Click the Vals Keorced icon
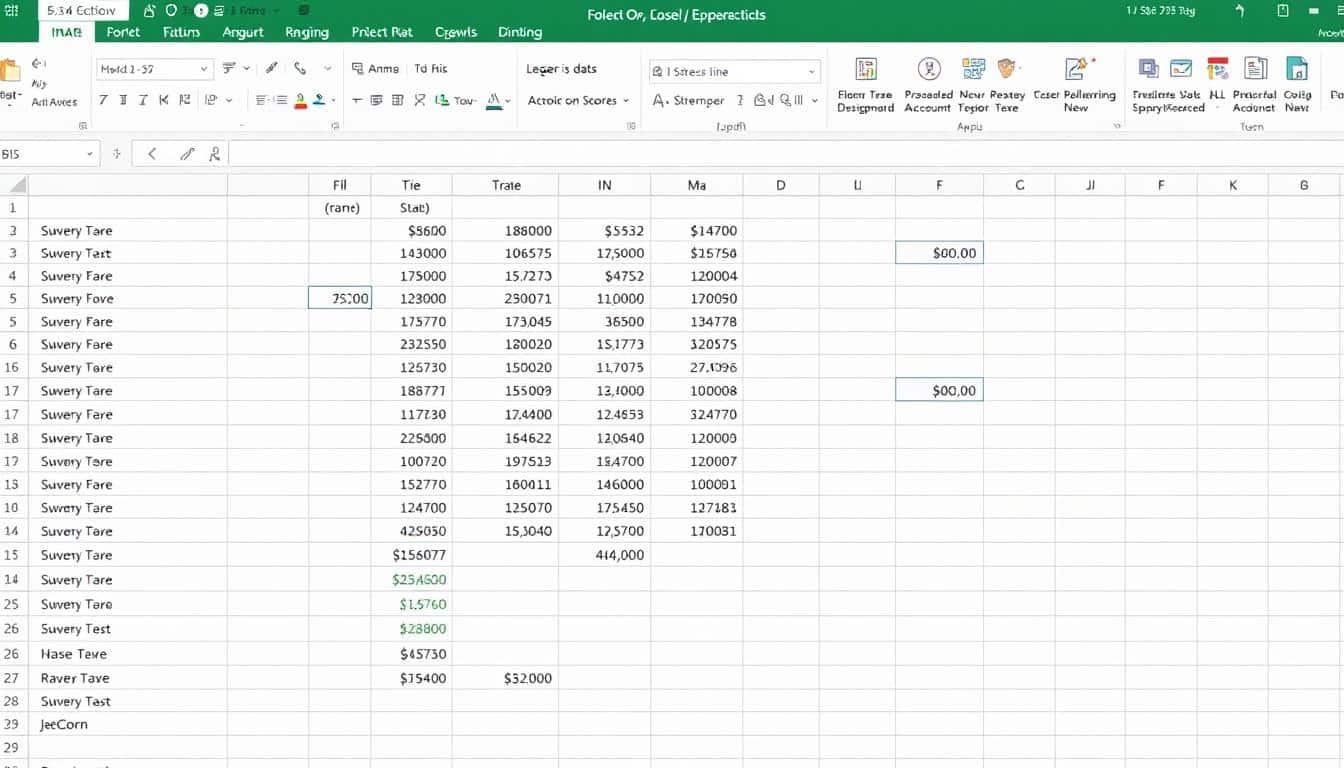 (1181, 69)
